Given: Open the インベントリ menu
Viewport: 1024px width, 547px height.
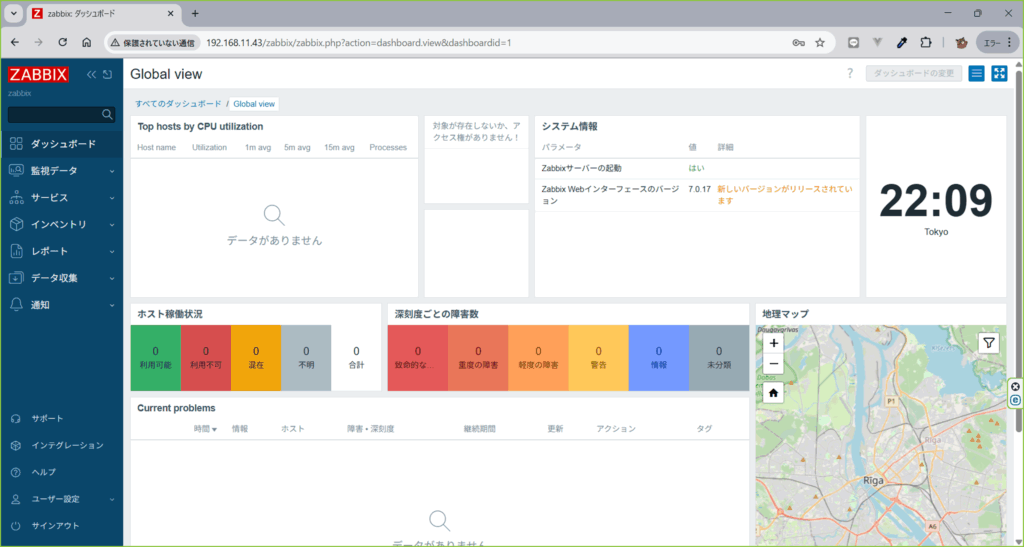Looking at the screenshot, I should pos(62,225).
